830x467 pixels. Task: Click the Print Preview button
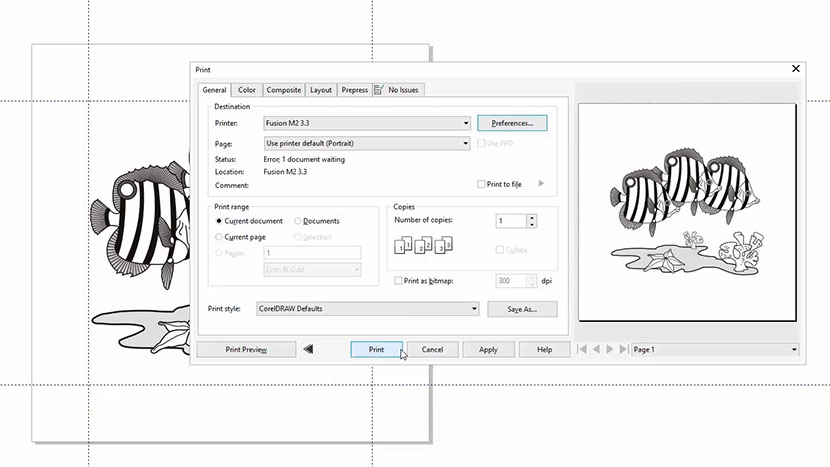click(x=246, y=350)
